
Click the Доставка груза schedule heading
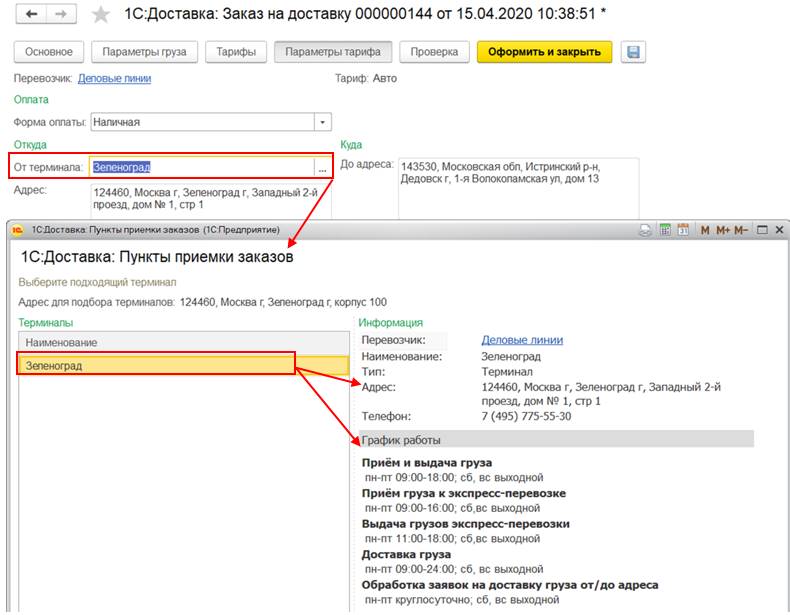pos(406,555)
